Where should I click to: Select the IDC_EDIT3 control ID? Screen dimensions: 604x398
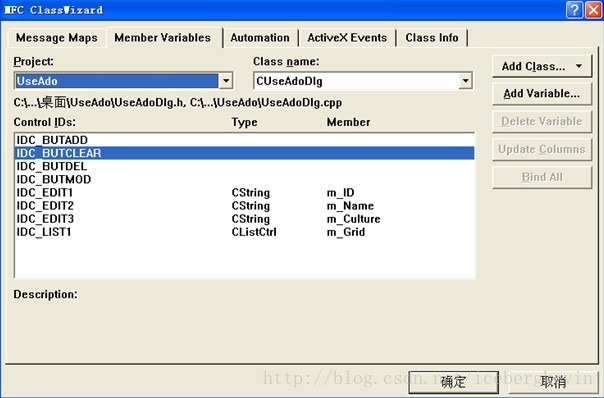45,218
